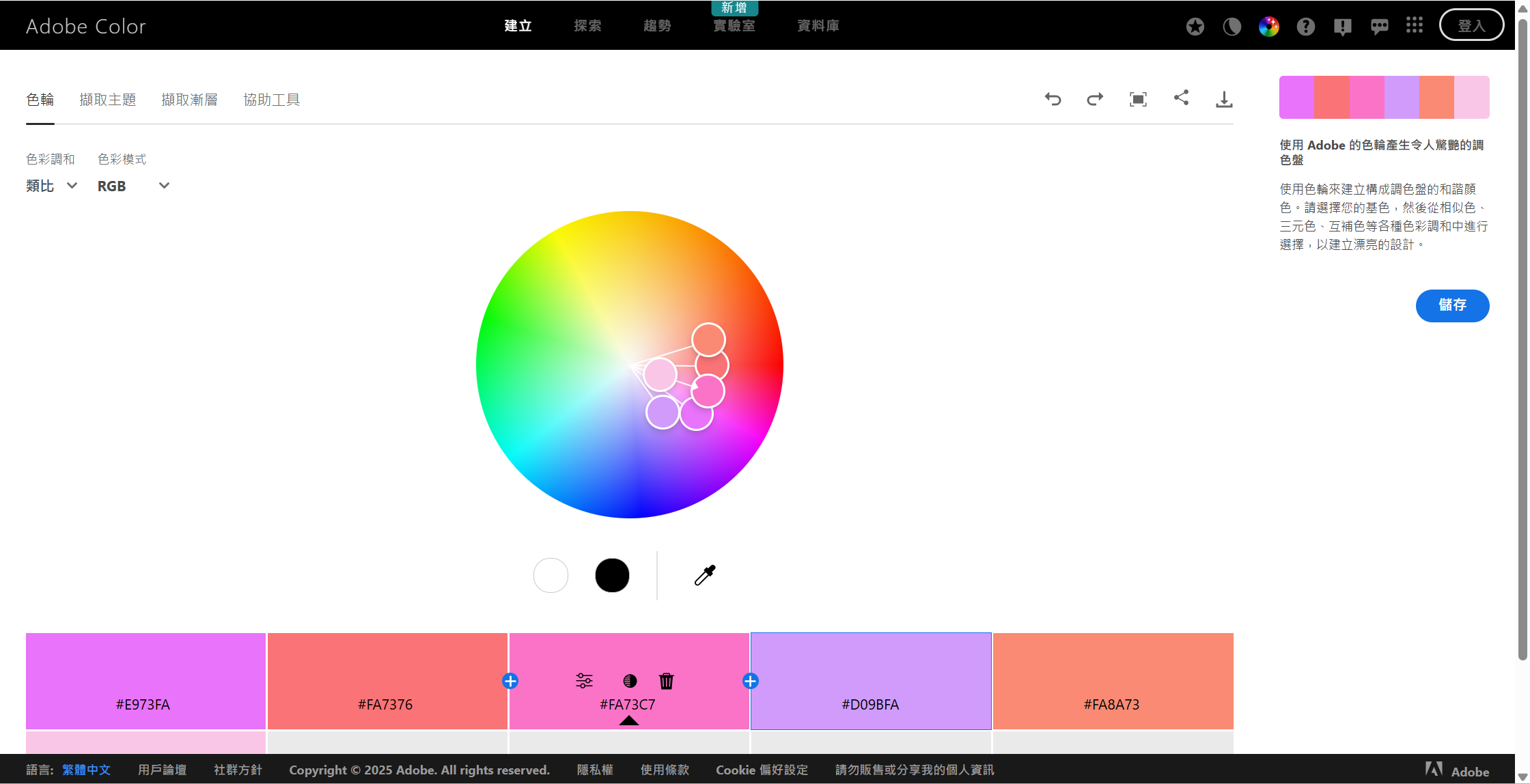
Task: Add color with plus between #FA7376 and #FA73C7
Action: (x=510, y=681)
